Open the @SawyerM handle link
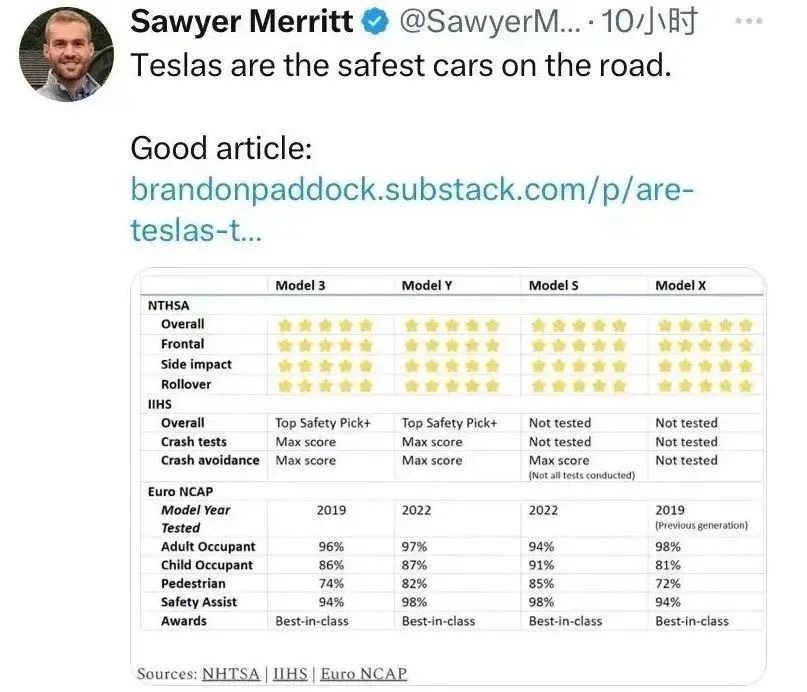The height and width of the screenshot is (692, 807). pyautogui.click(x=490, y=22)
